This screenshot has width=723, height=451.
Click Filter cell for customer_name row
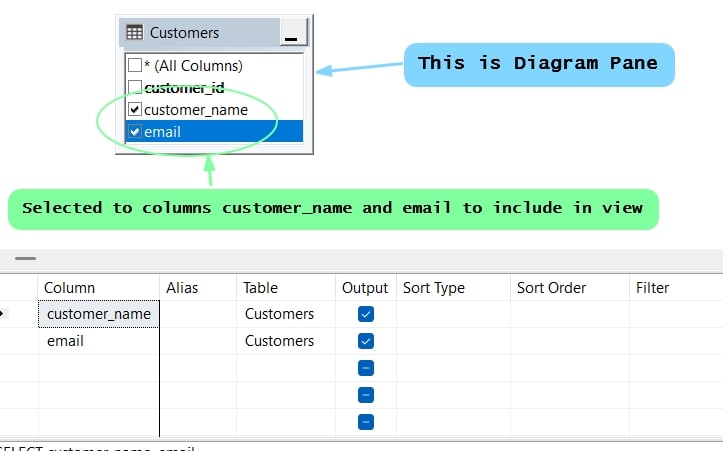click(x=676, y=314)
